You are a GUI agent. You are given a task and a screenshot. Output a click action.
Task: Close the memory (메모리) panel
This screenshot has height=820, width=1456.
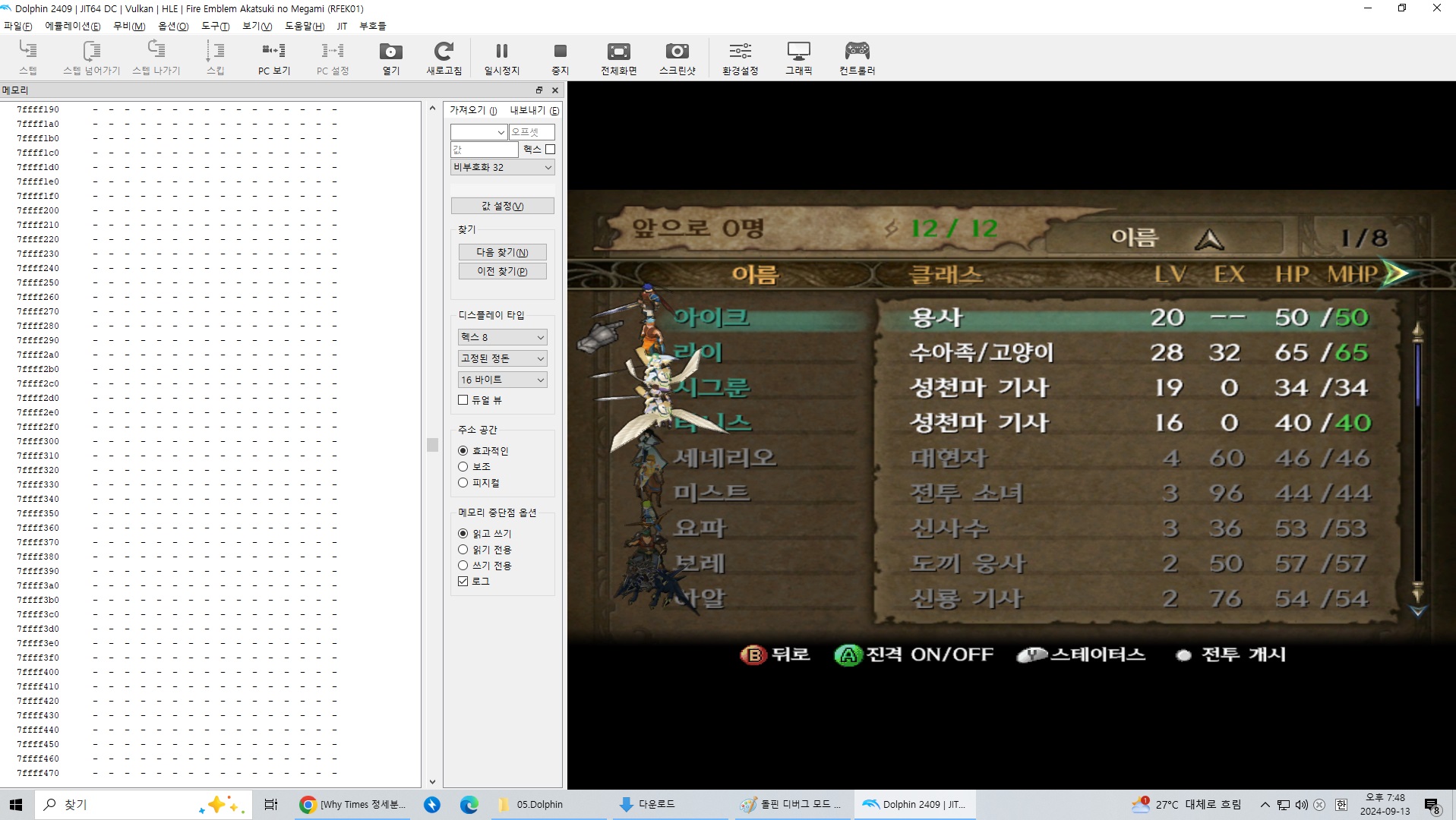tap(555, 90)
